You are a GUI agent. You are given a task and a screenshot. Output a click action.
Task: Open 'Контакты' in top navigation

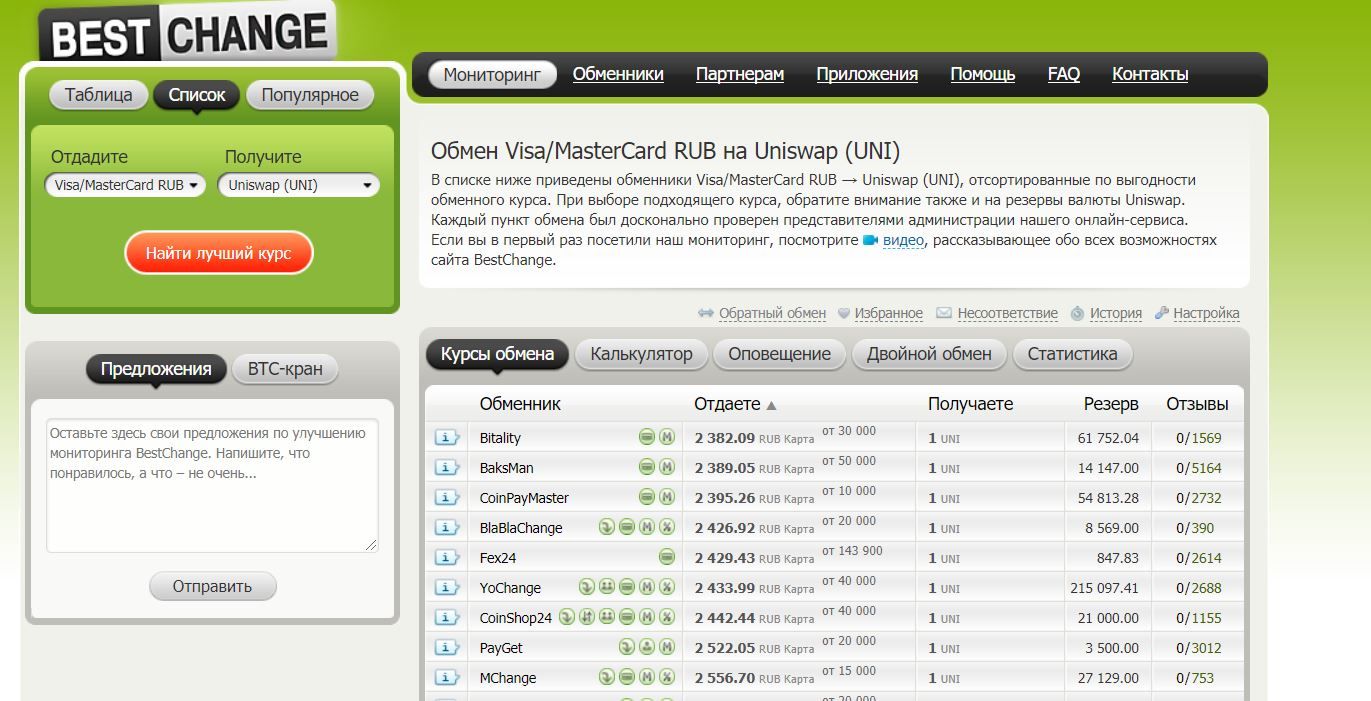pos(1150,74)
